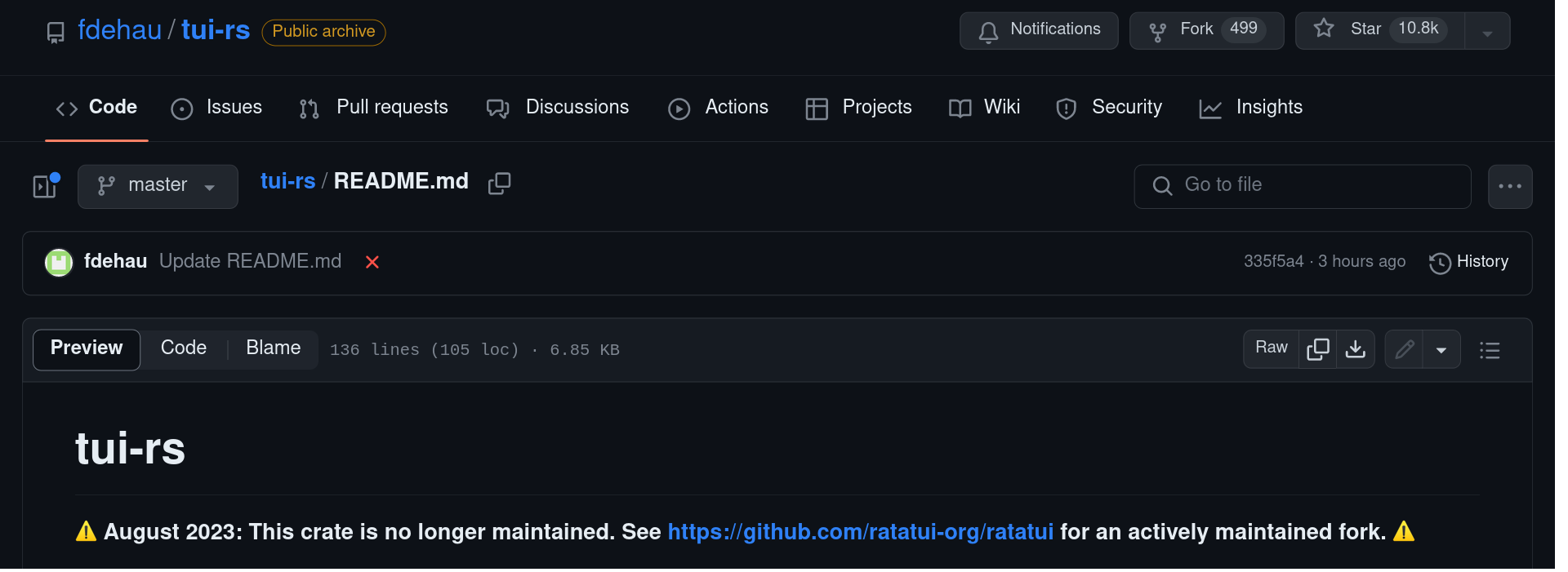Select the Code tab
This screenshot has width=1568, height=572.
(x=96, y=108)
